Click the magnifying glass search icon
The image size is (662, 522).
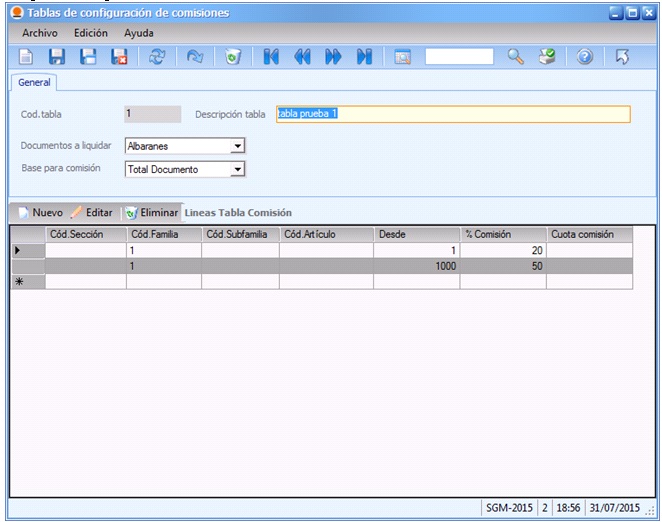pos(515,57)
